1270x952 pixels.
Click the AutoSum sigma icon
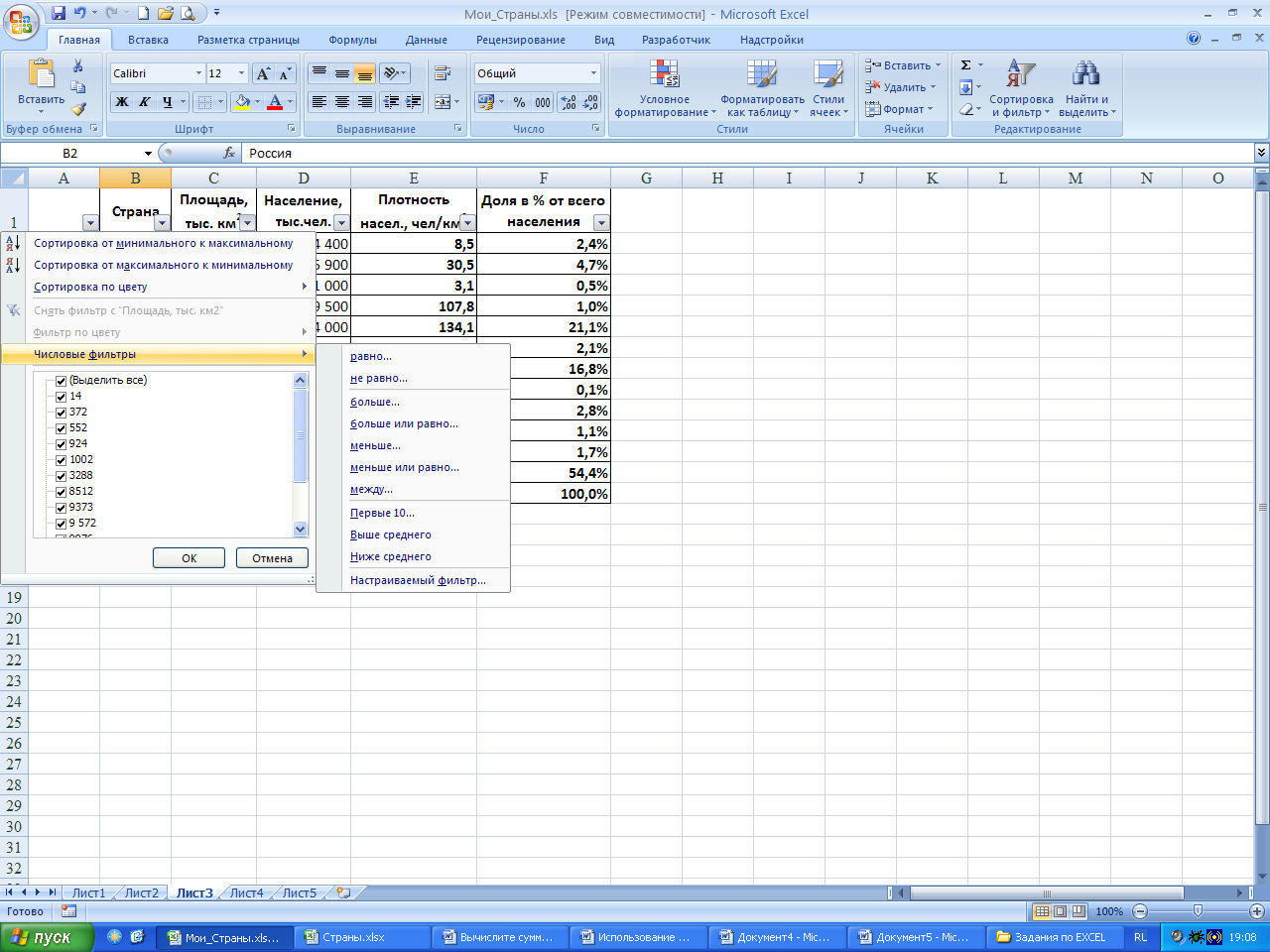(965, 65)
